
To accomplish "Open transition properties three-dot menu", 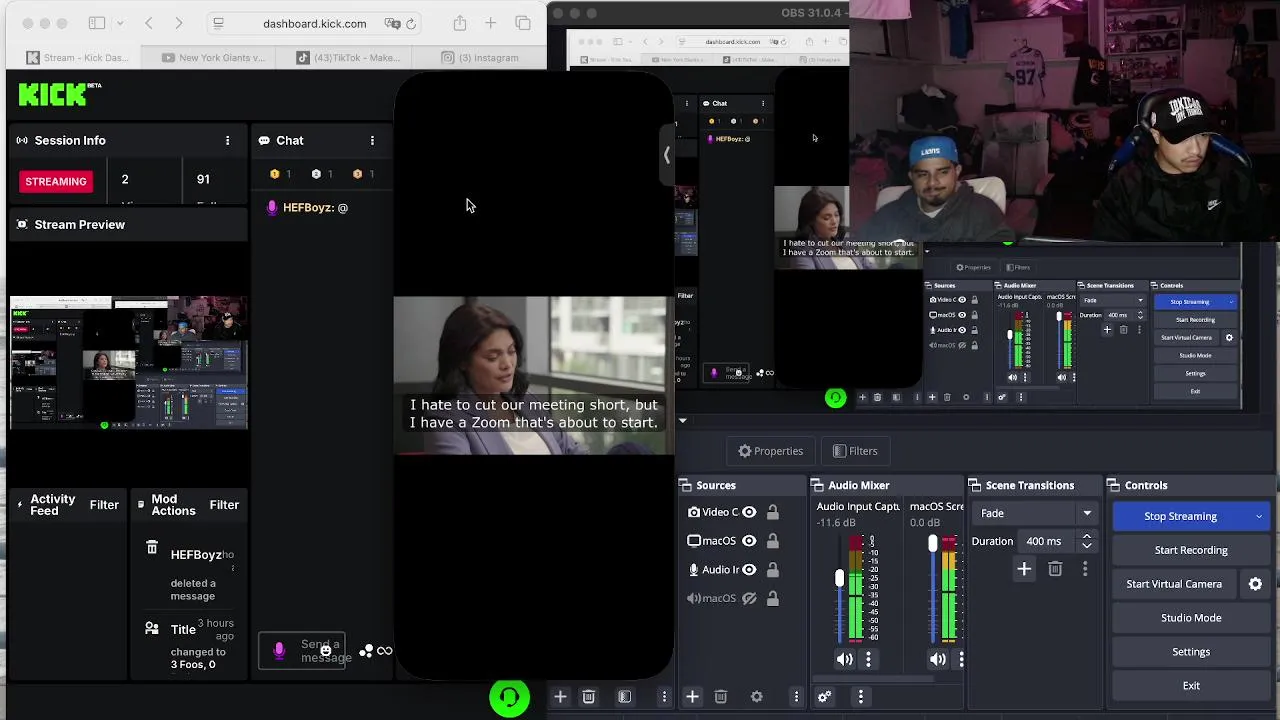I will tap(1085, 569).
